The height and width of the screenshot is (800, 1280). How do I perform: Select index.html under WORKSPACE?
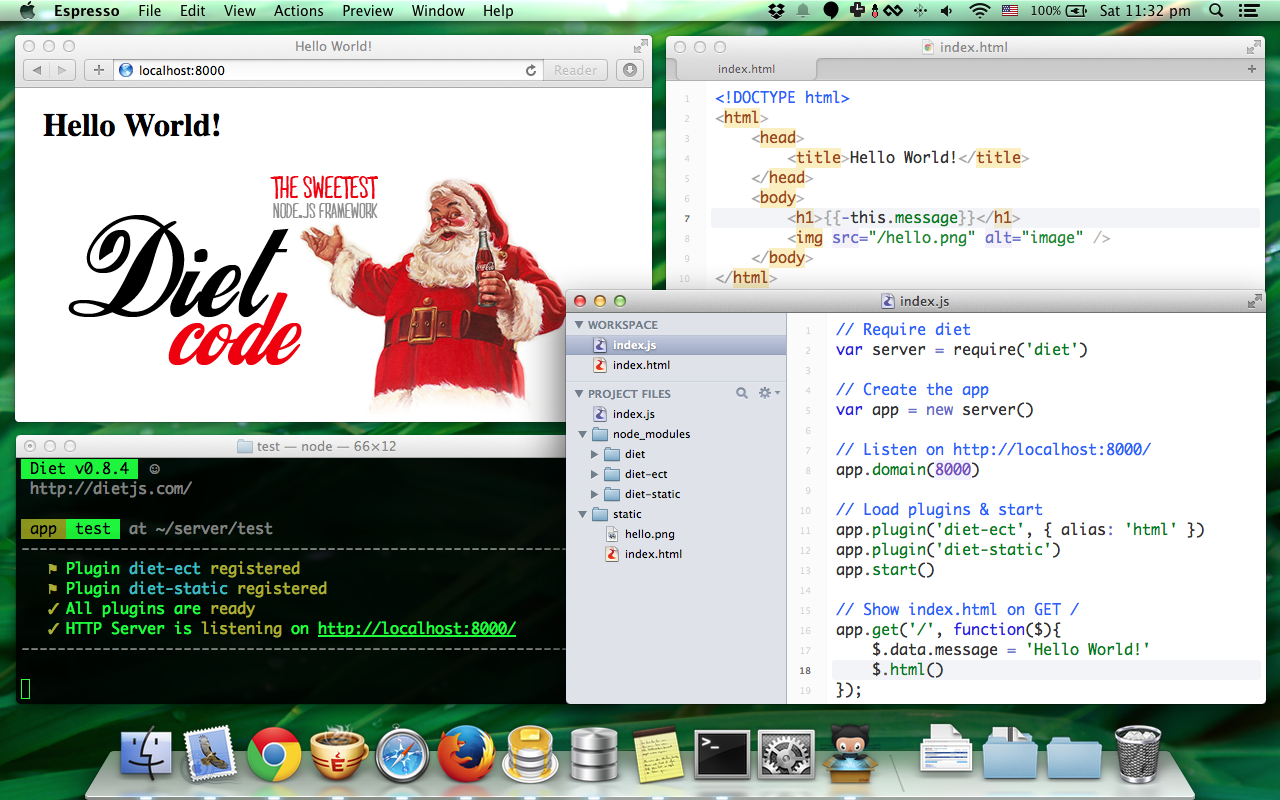677,365
